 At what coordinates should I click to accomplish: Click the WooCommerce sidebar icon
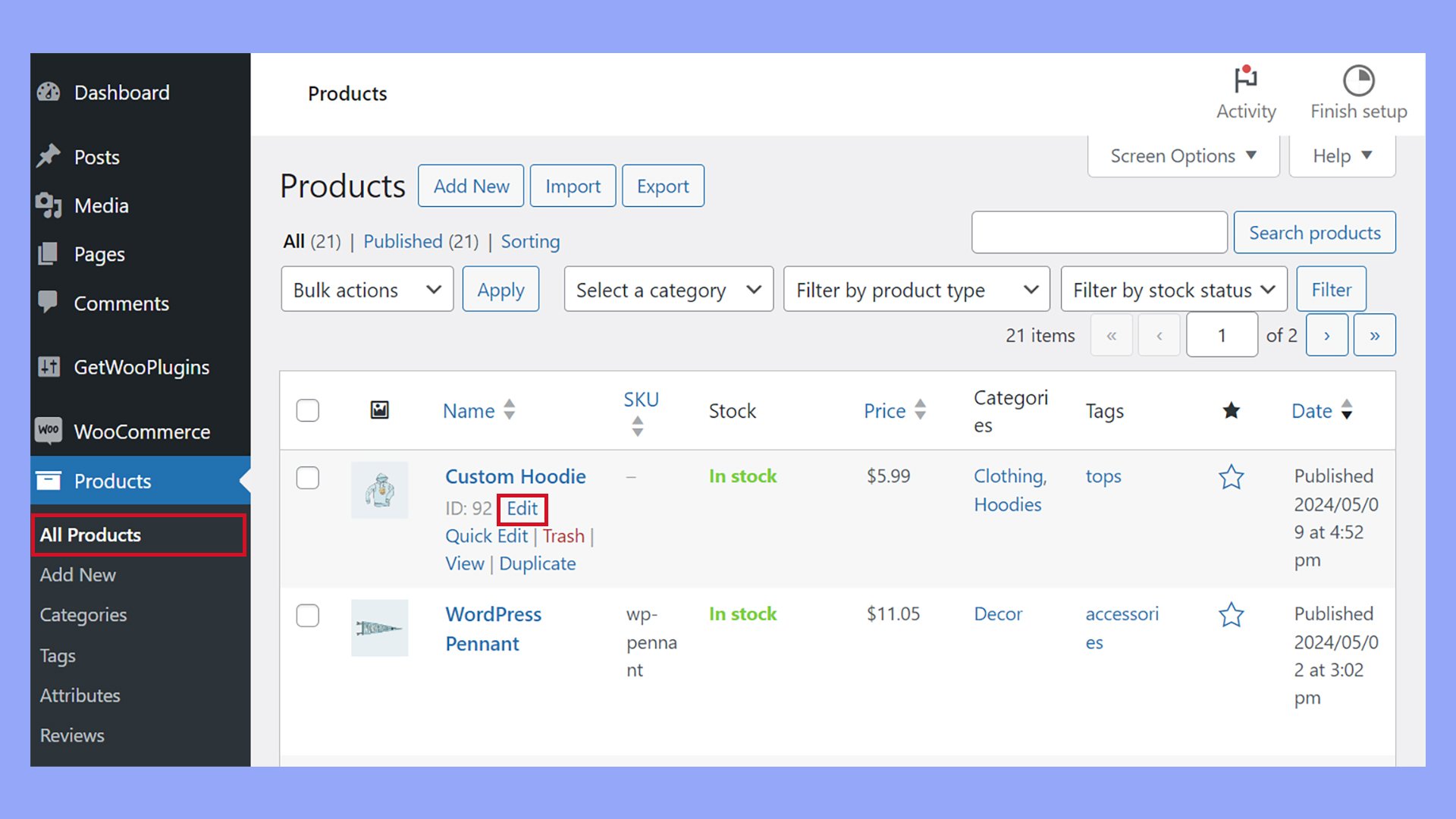(x=48, y=431)
